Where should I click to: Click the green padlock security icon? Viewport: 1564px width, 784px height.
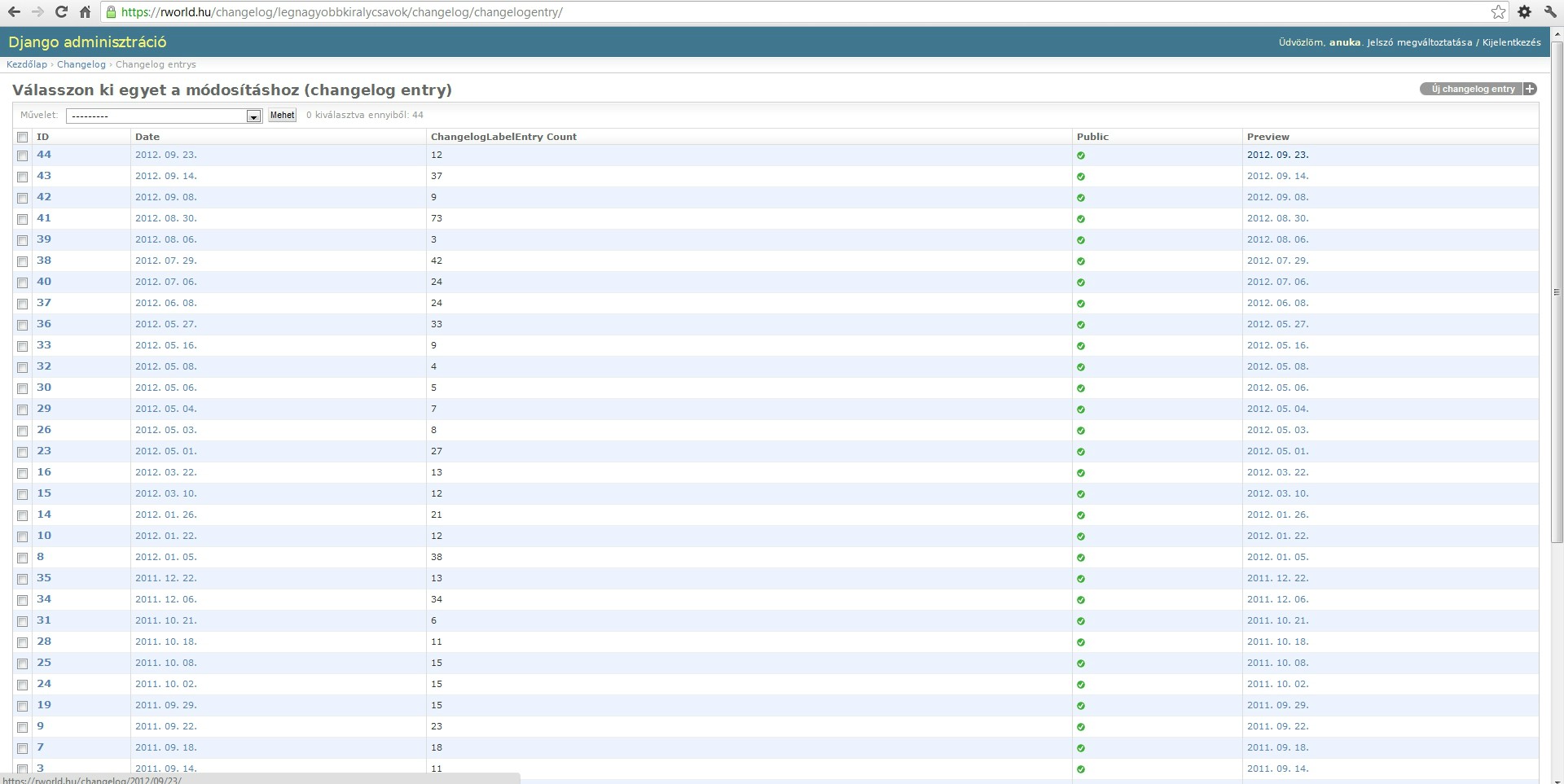click(x=112, y=12)
